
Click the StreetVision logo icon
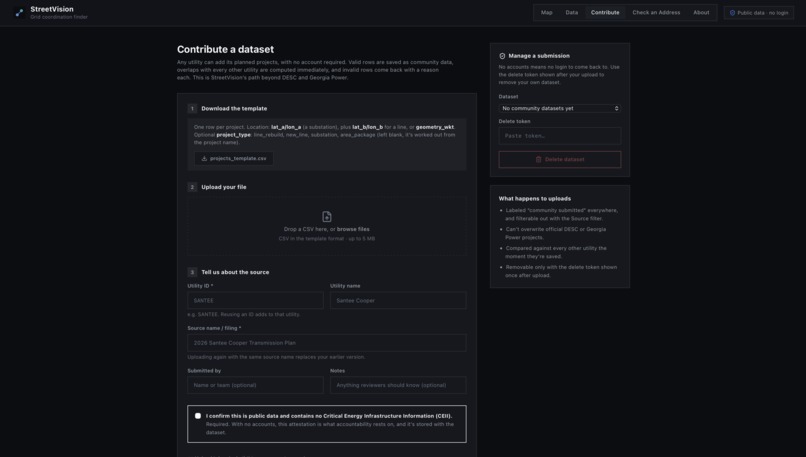point(20,13)
